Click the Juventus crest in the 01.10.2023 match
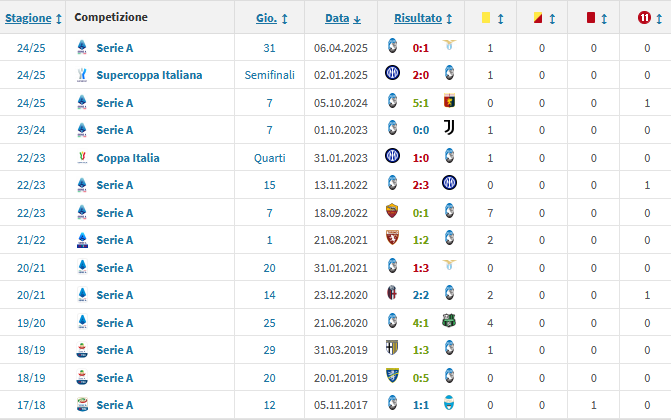This screenshot has width=671, height=420. pyautogui.click(x=448, y=129)
